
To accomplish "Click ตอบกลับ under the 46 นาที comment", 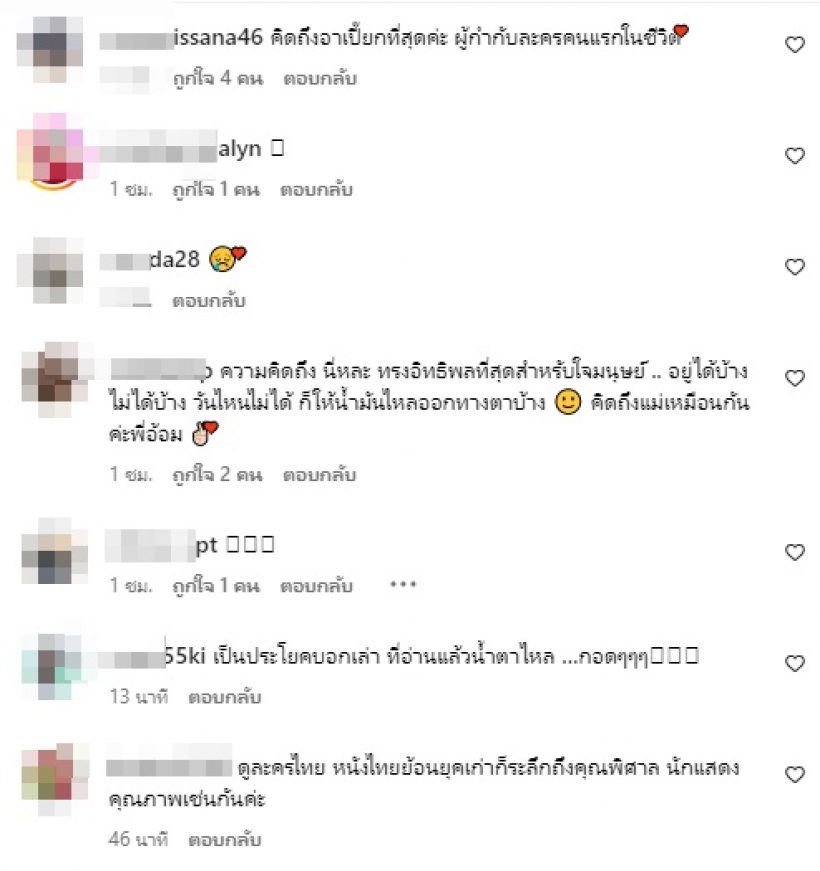I will pos(224,840).
